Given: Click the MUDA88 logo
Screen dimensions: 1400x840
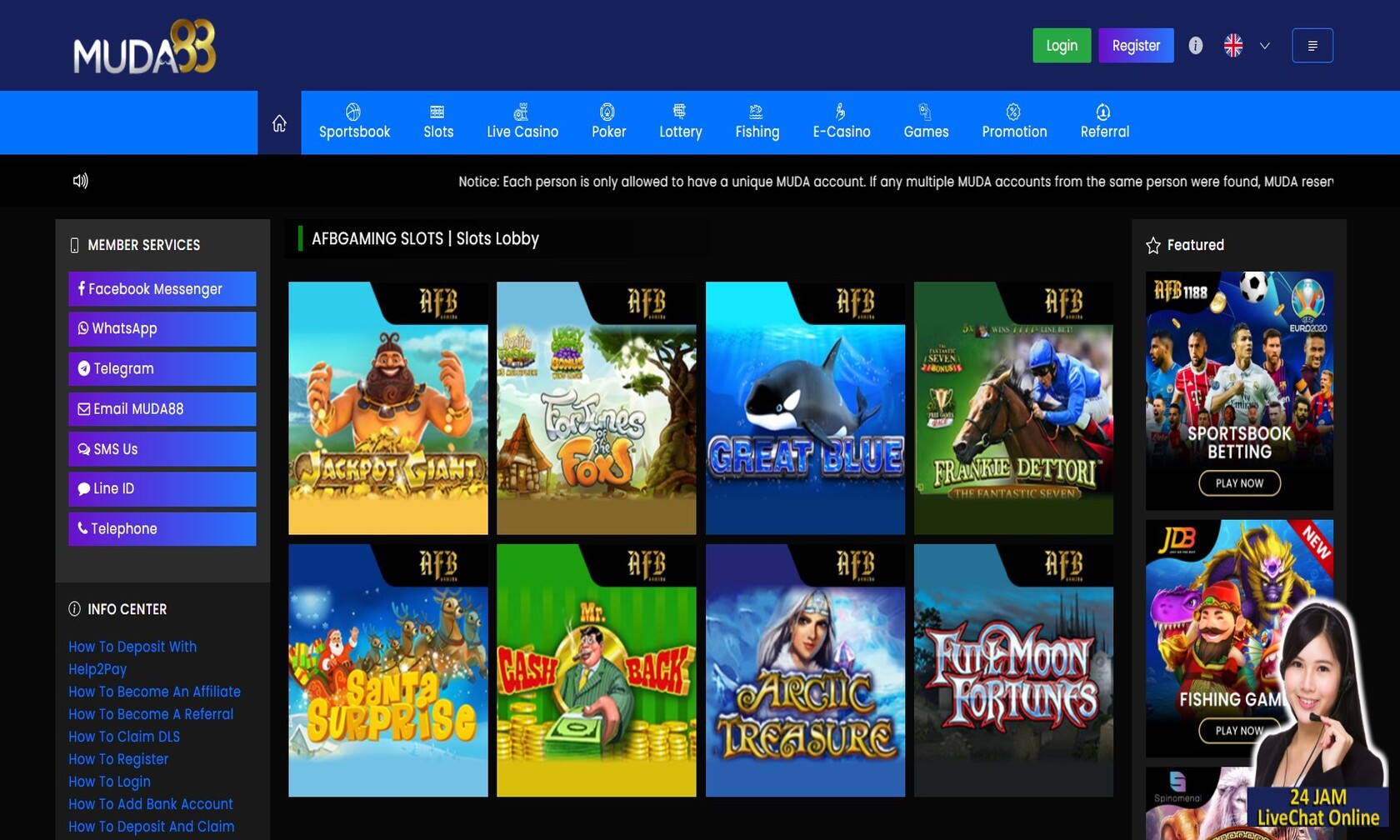Looking at the screenshot, I should [144, 47].
